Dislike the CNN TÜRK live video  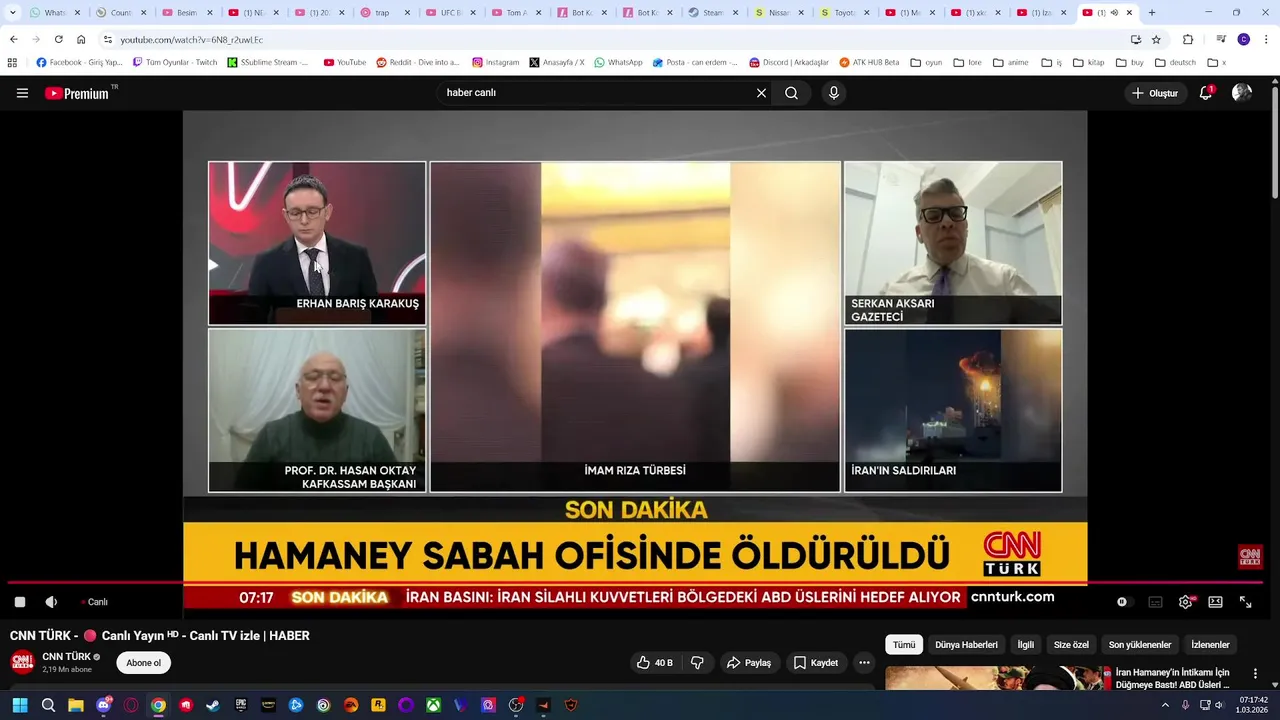tap(697, 663)
